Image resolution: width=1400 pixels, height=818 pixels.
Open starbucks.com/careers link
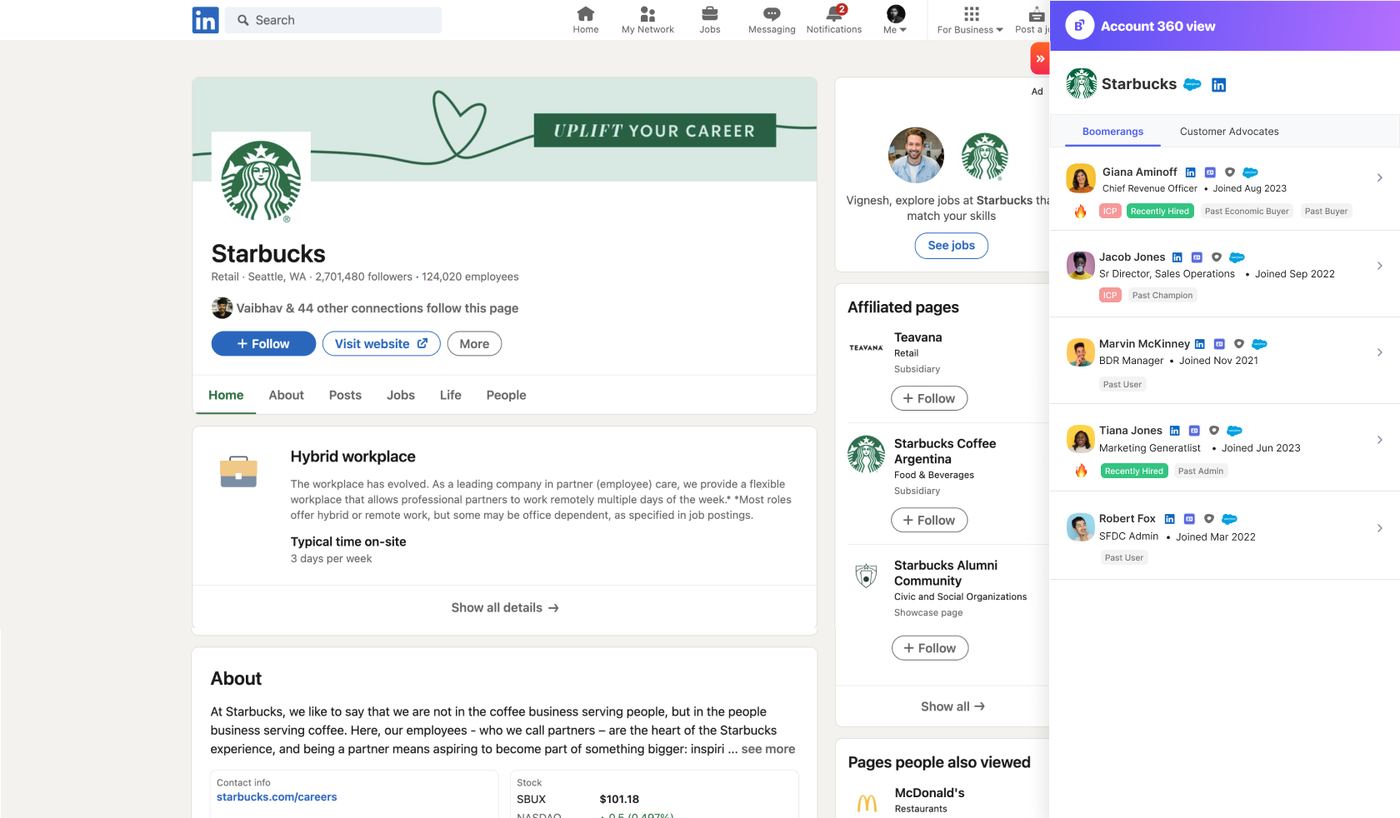click(x=277, y=797)
